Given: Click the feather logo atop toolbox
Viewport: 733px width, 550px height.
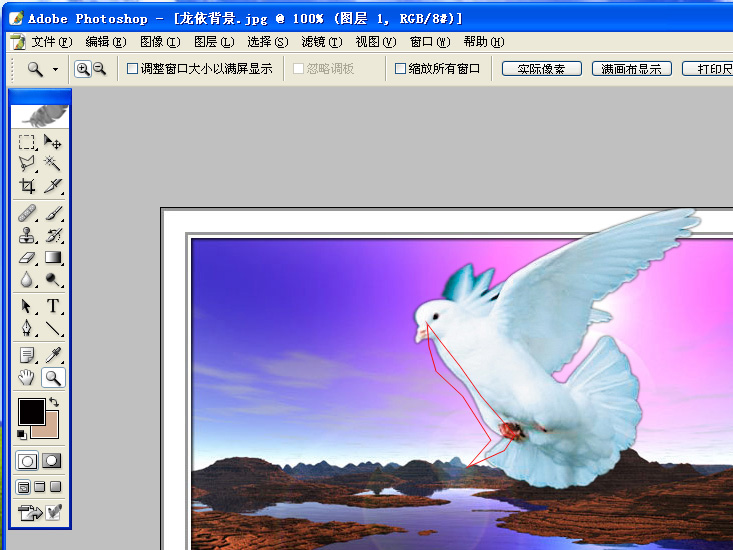Looking at the screenshot, I should click(40, 116).
